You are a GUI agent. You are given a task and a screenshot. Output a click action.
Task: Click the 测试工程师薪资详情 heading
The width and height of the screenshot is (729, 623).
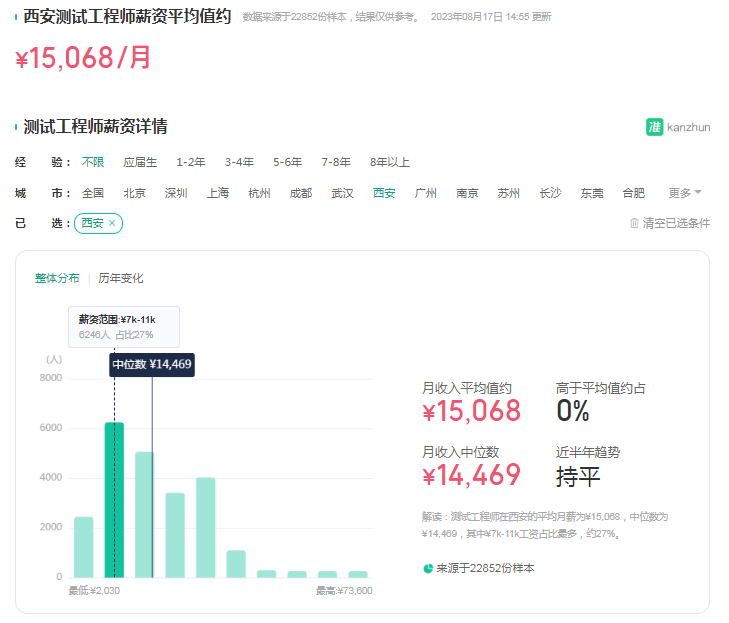pos(95,126)
